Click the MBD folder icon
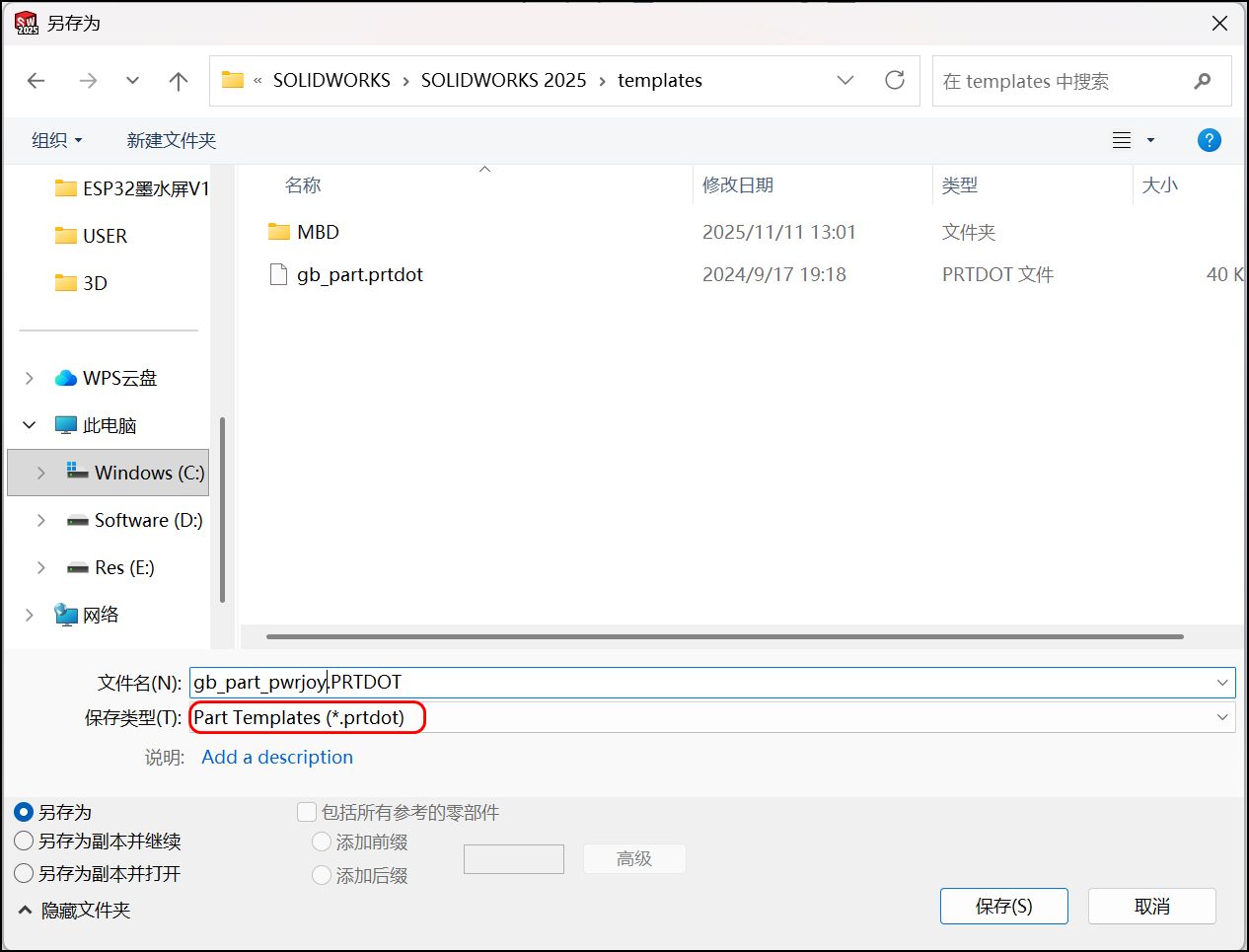Viewport: 1249px width, 952px height. click(278, 232)
